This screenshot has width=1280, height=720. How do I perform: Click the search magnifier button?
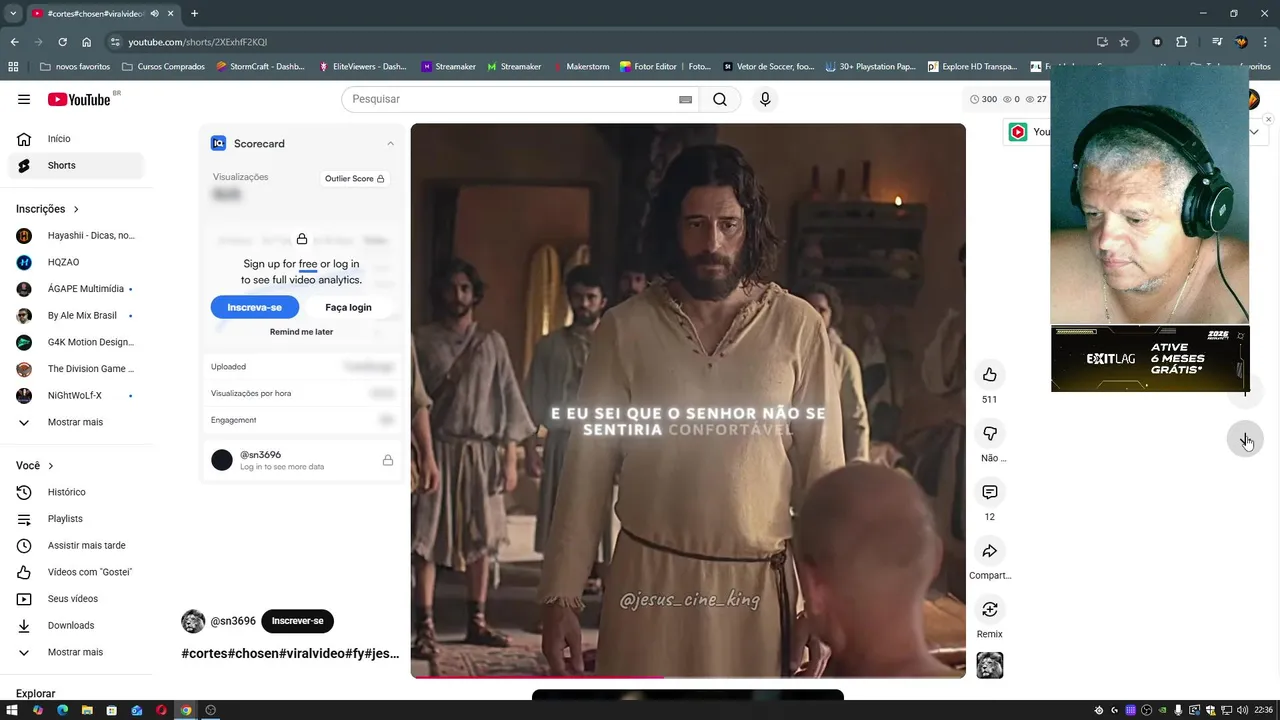coord(720,99)
